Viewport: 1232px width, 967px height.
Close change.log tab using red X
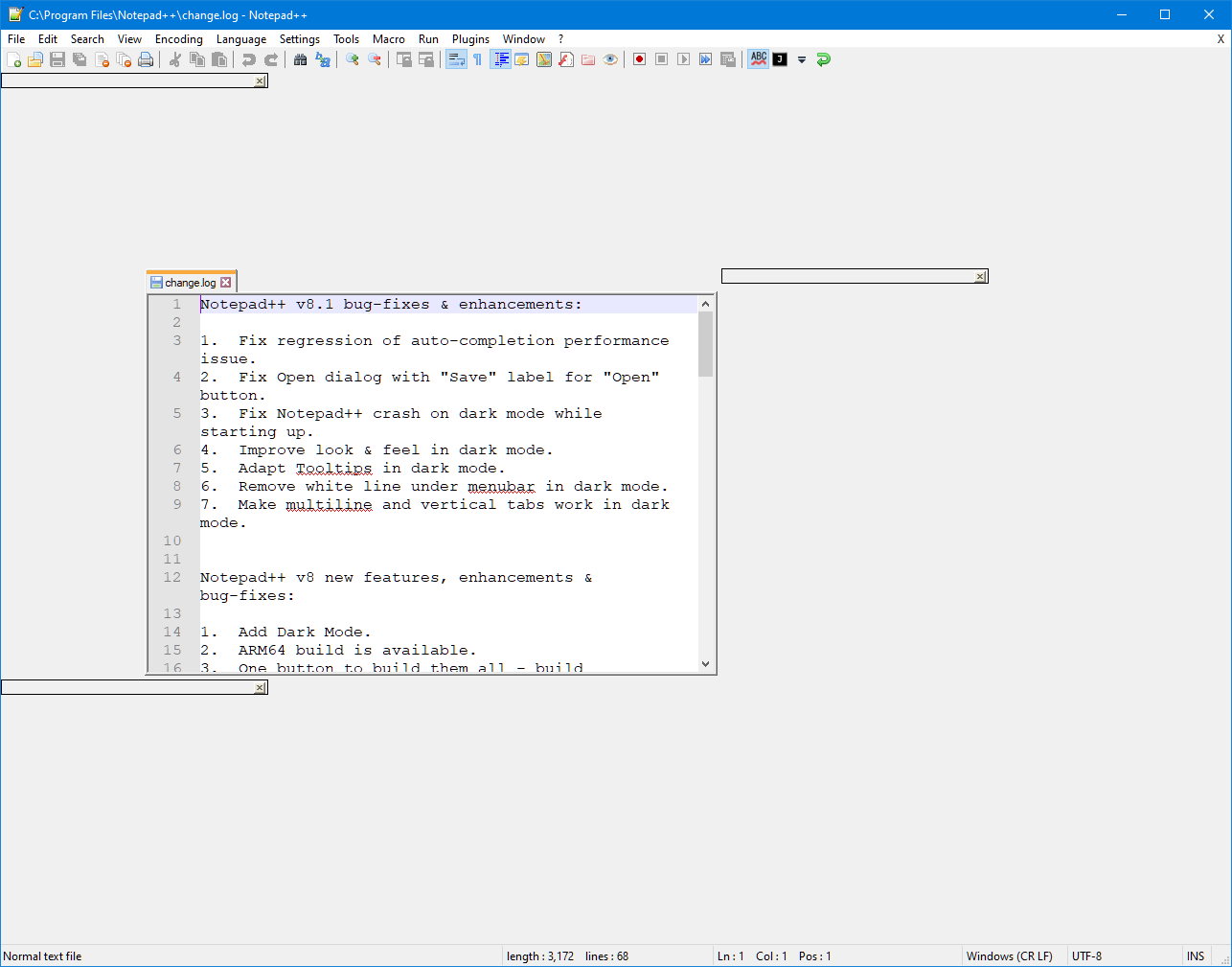[226, 283]
